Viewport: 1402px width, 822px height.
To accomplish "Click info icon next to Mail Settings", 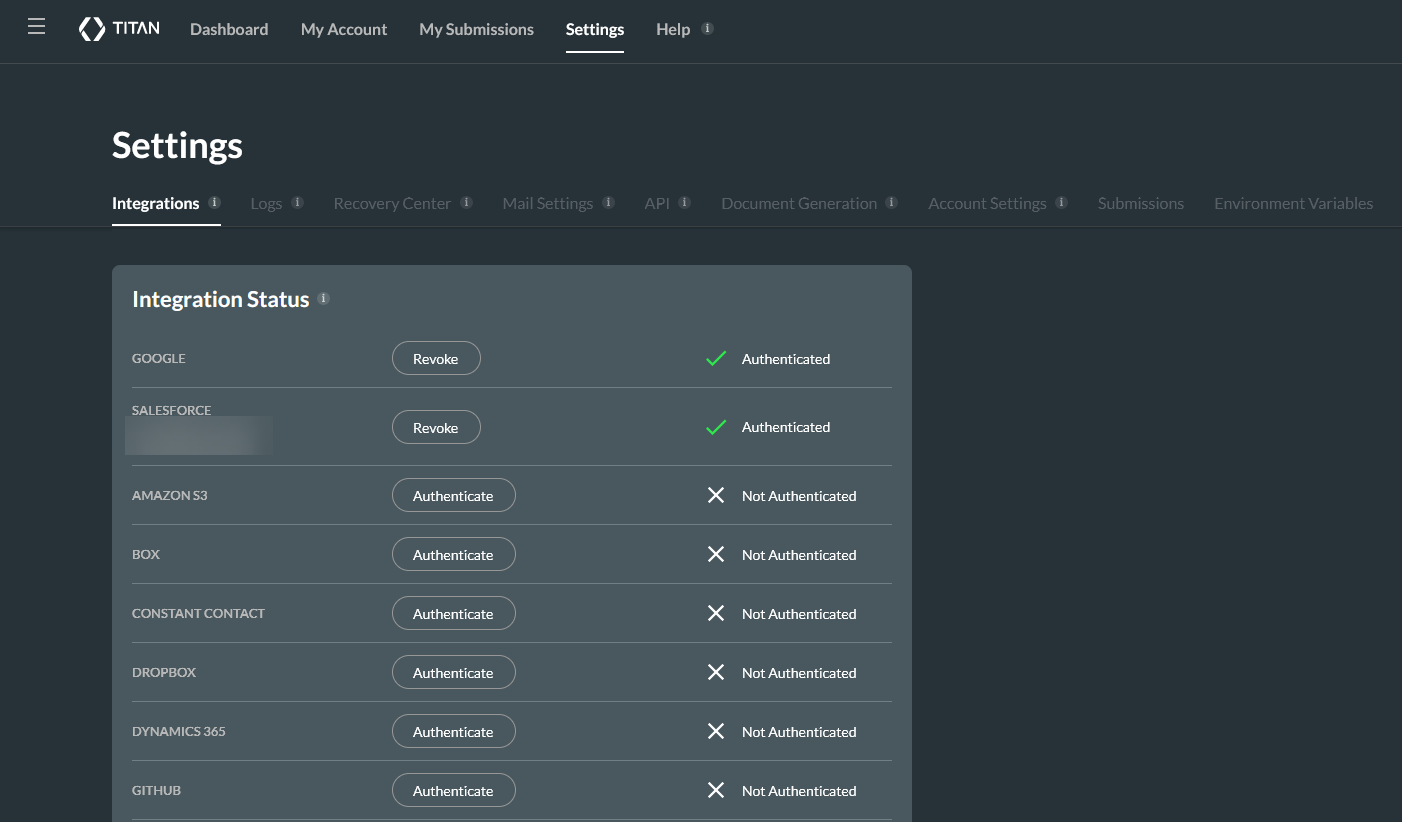I will [608, 202].
